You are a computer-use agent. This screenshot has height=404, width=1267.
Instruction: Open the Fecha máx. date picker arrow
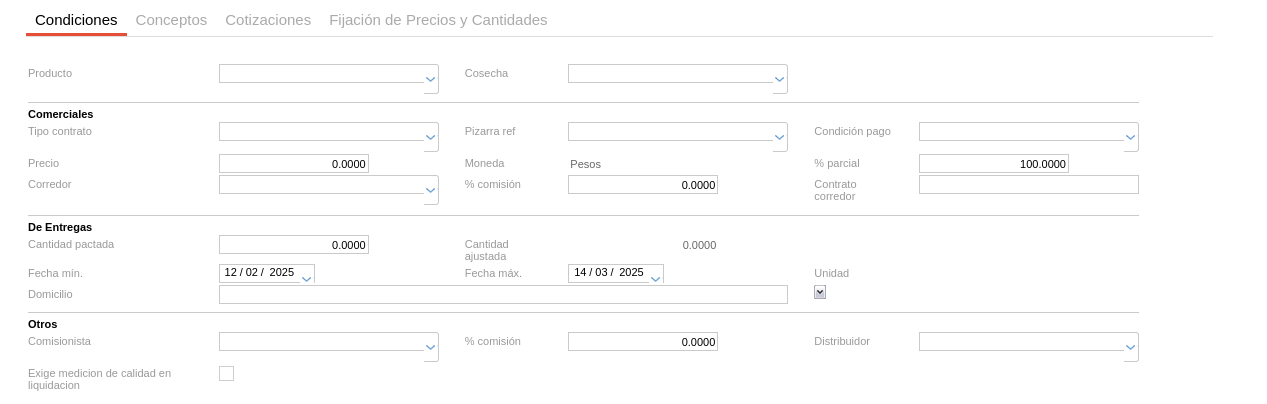click(656, 278)
